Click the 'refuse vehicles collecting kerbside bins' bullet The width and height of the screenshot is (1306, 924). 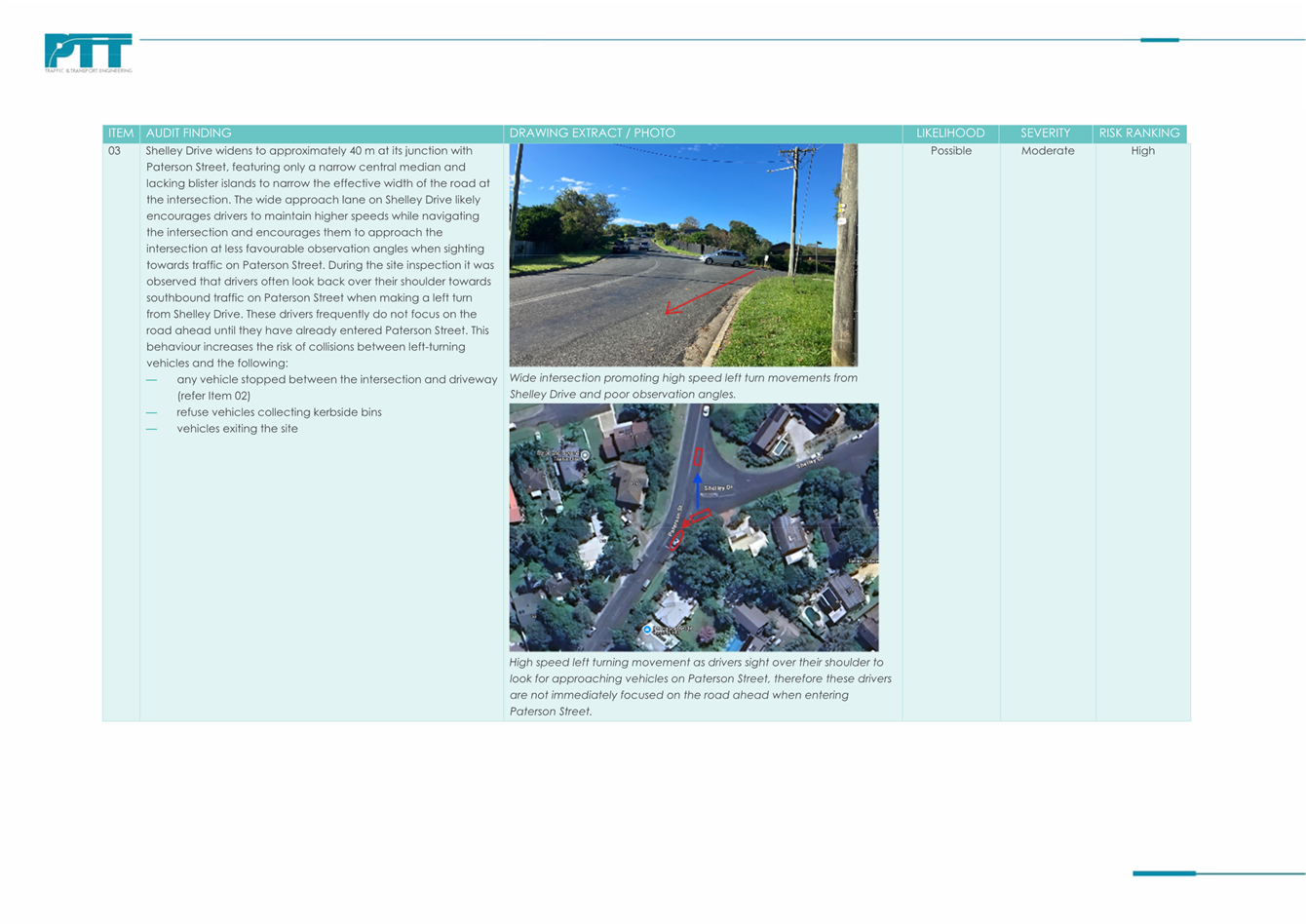(x=279, y=412)
